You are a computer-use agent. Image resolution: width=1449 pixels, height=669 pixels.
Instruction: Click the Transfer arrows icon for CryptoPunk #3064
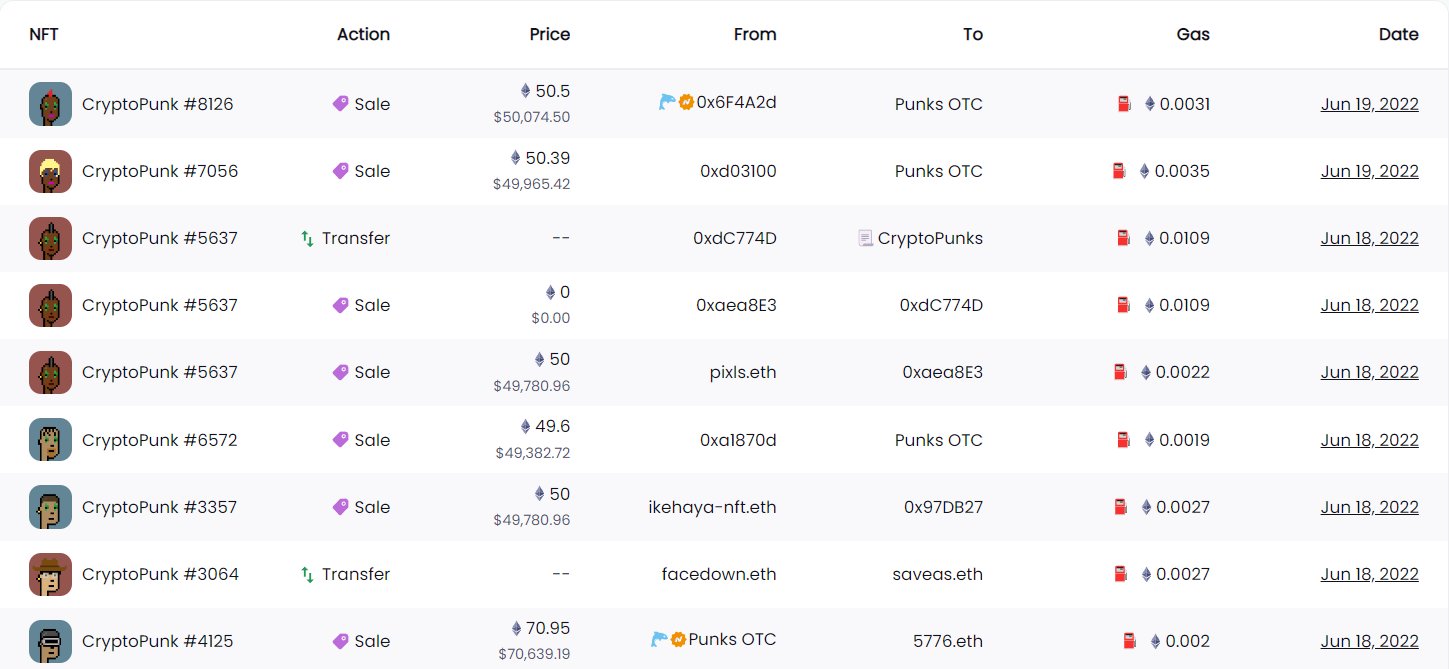pos(308,574)
